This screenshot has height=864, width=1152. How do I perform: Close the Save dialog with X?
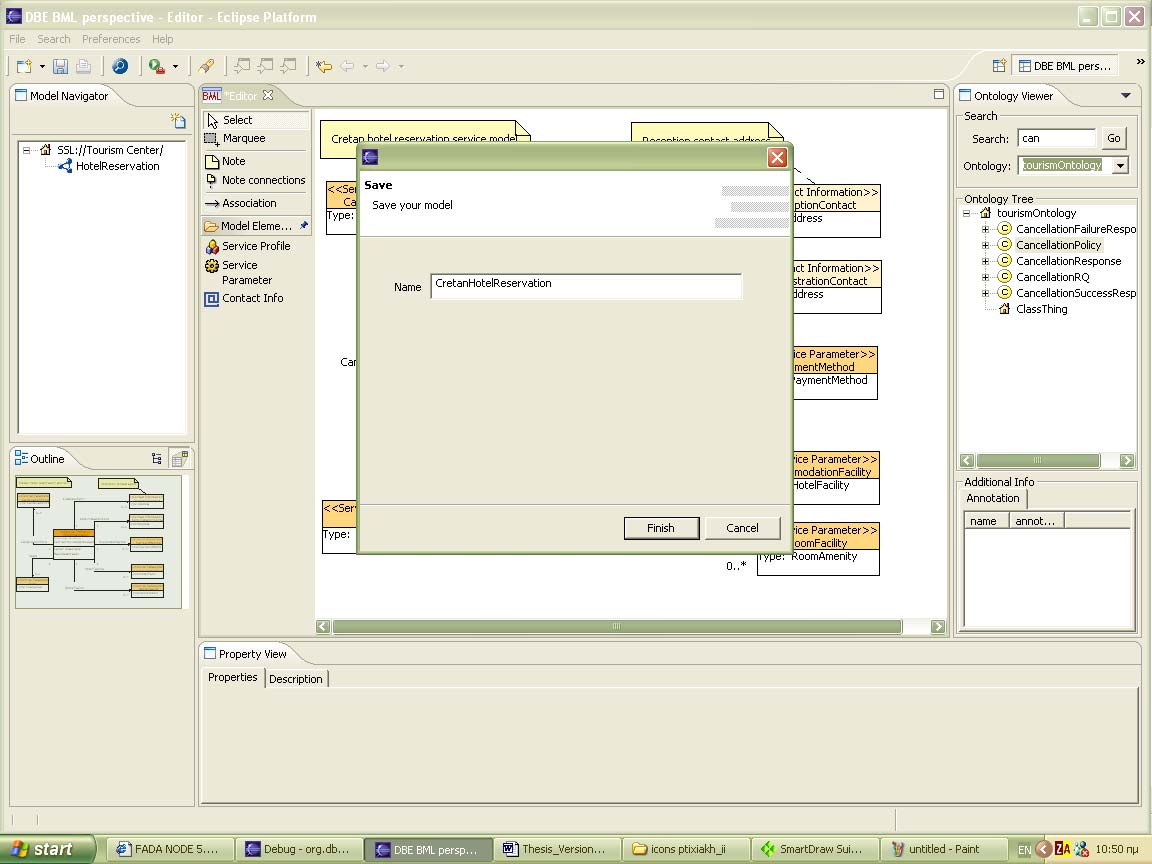777,157
